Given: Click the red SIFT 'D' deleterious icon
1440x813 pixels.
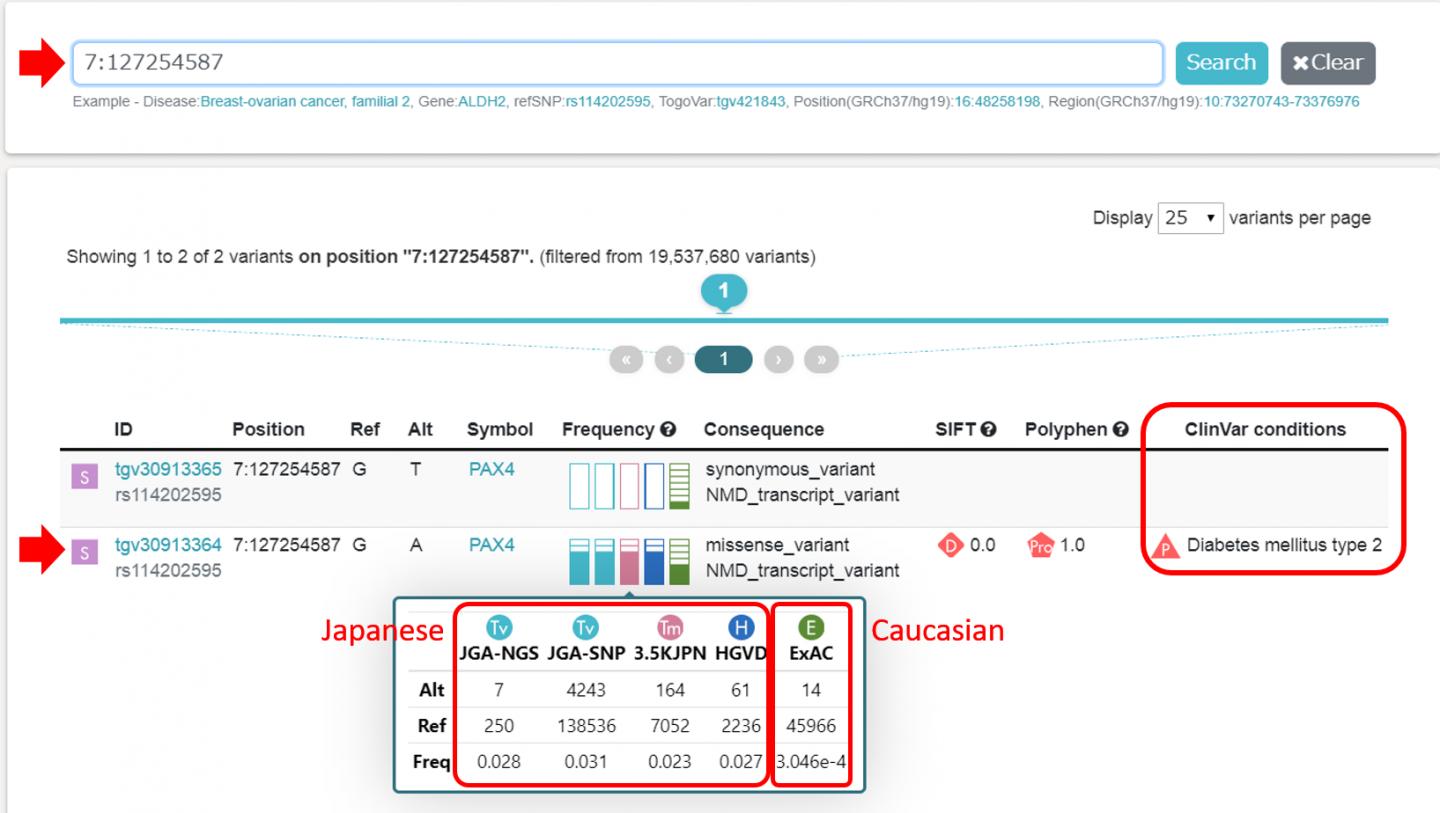Looking at the screenshot, I should tap(950, 546).
